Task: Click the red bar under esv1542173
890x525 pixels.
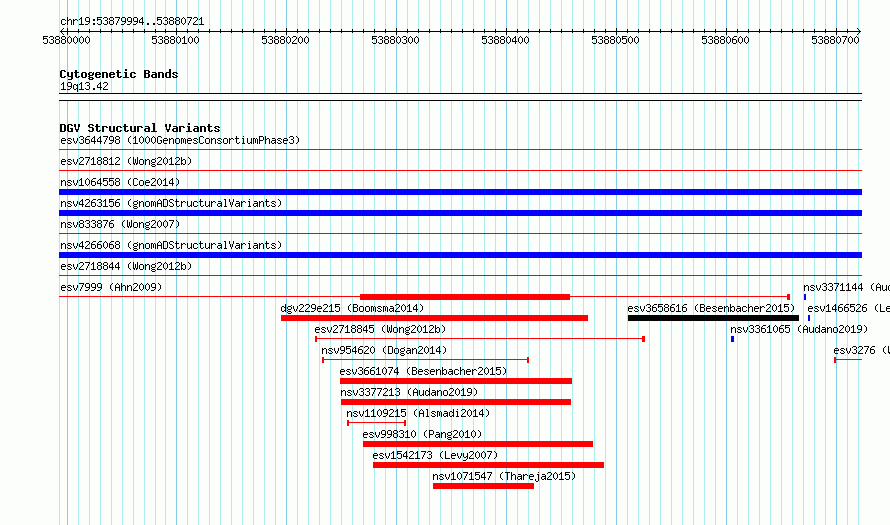Action: click(488, 465)
